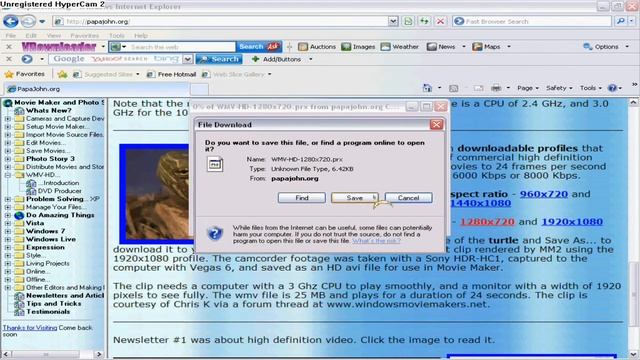Click the red Stop loading icon
The image size is (640, 360).
(440, 21)
